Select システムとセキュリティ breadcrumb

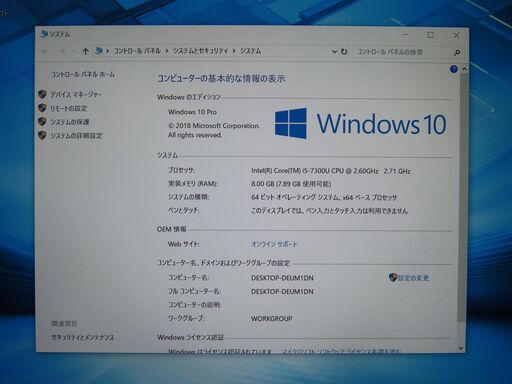pos(201,51)
